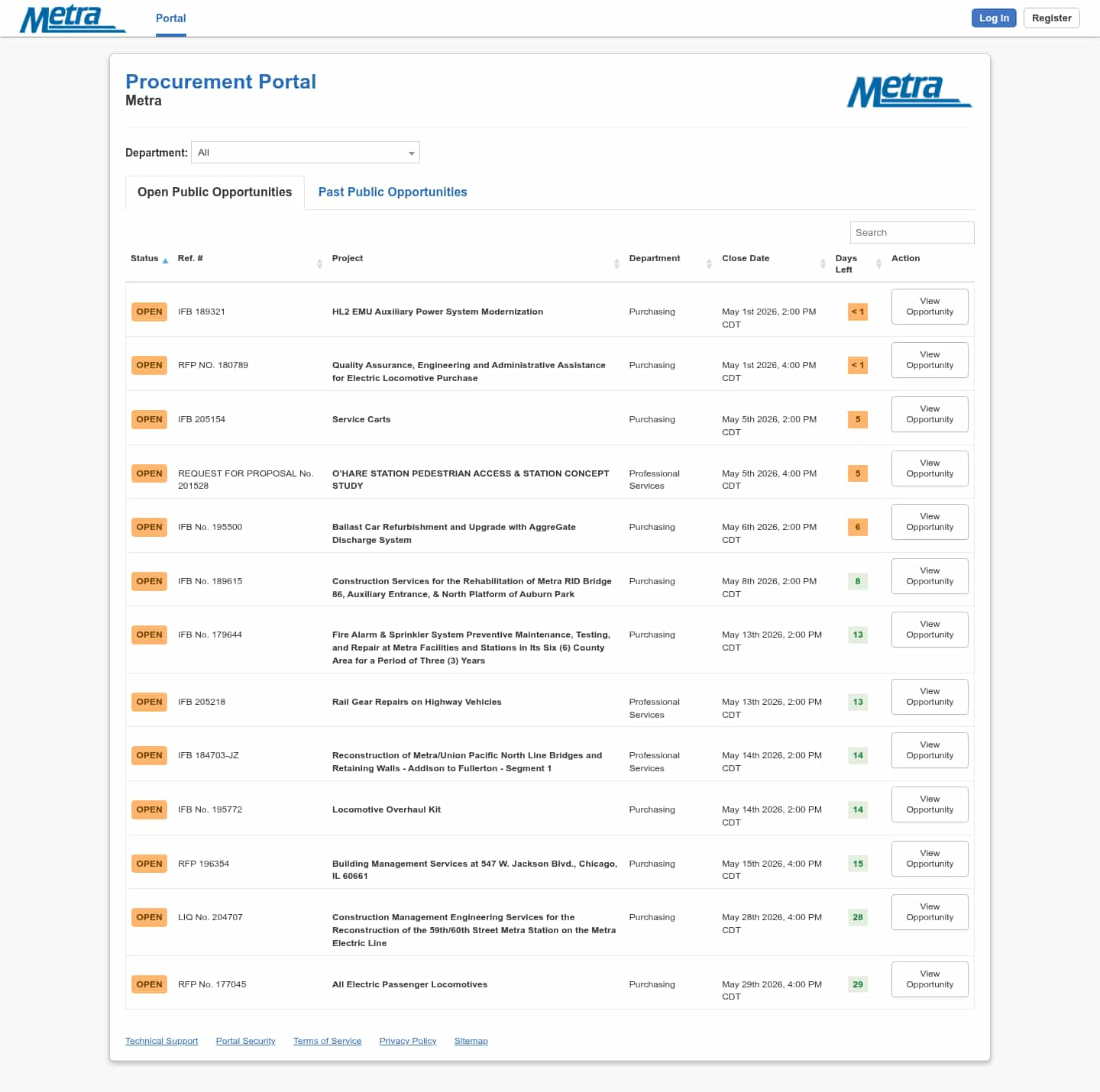Click the Locomotive Overhaul Kit project title
Screen dimensions: 1100x1092
click(387, 810)
